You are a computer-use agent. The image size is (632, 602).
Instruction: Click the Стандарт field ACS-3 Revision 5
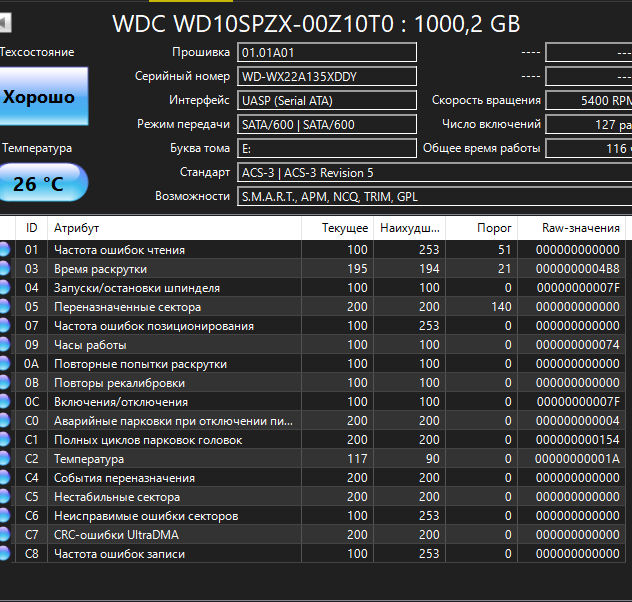click(434, 172)
